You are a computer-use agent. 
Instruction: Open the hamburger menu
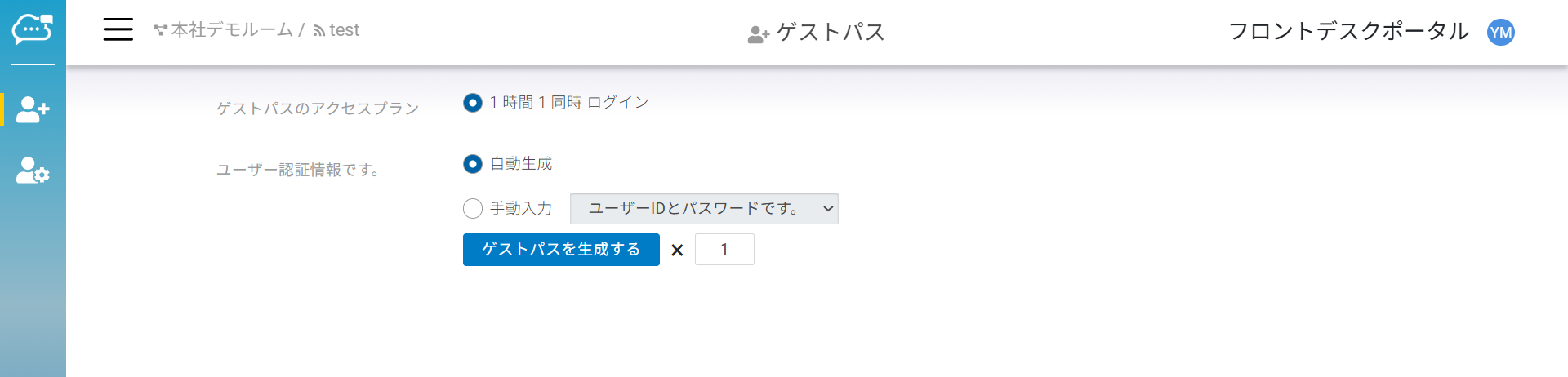click(x=118, y=30)
